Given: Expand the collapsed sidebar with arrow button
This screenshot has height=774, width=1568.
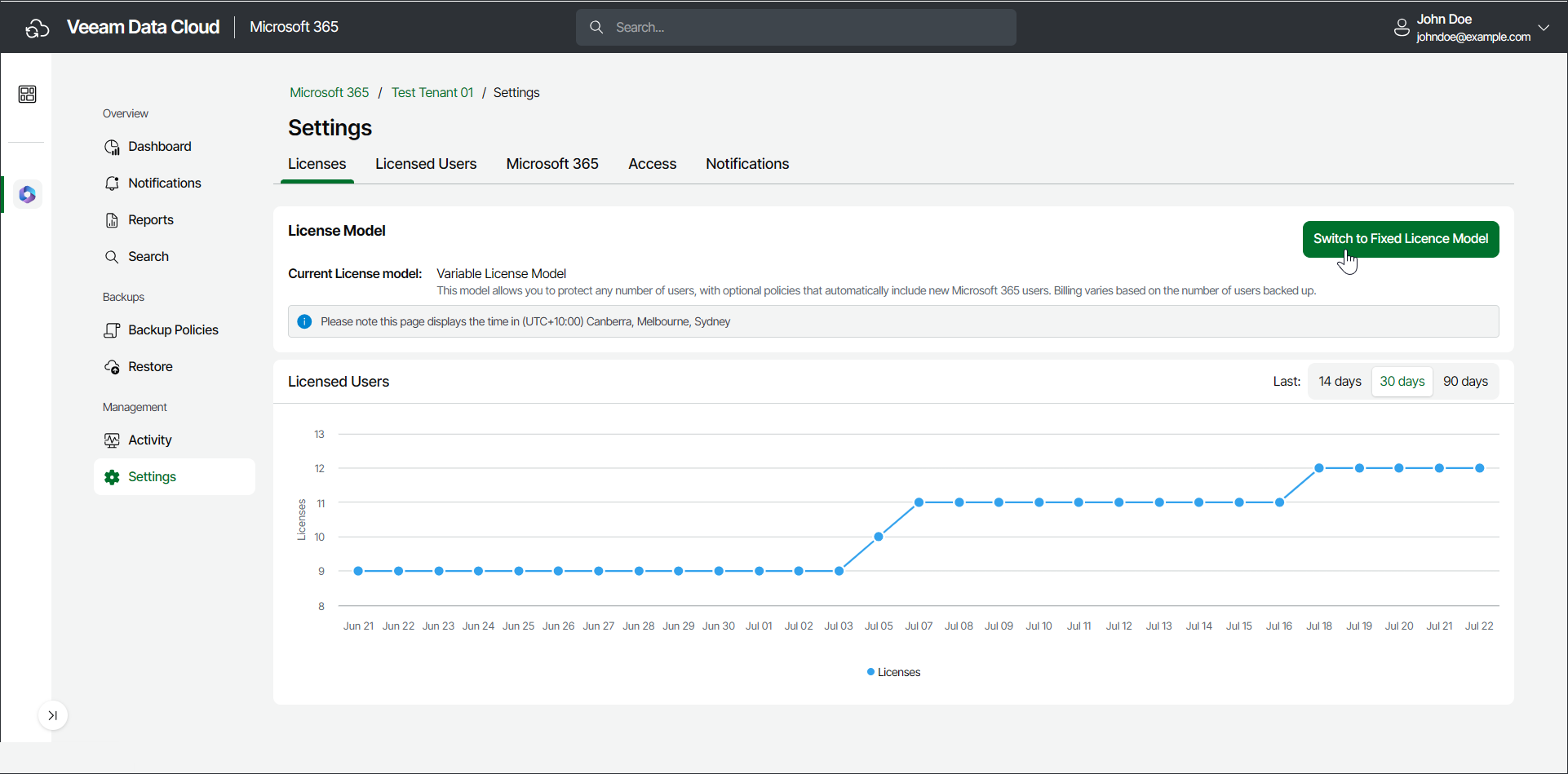Looking at the screenshot, I should (53, 716).
